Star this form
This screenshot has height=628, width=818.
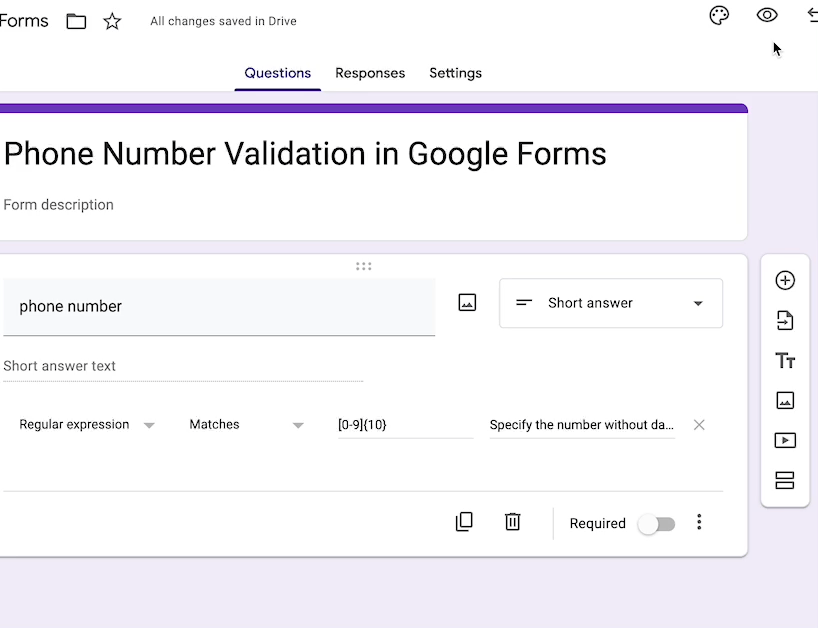click(112, 21)
